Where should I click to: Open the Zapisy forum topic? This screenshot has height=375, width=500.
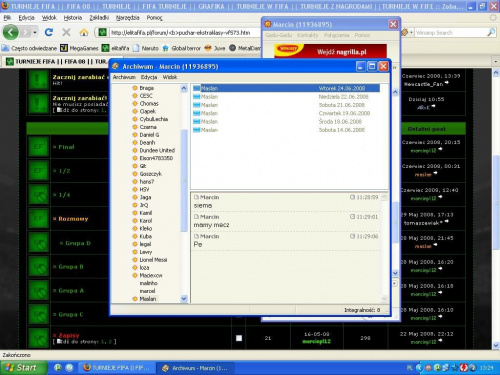pos(69,335)
